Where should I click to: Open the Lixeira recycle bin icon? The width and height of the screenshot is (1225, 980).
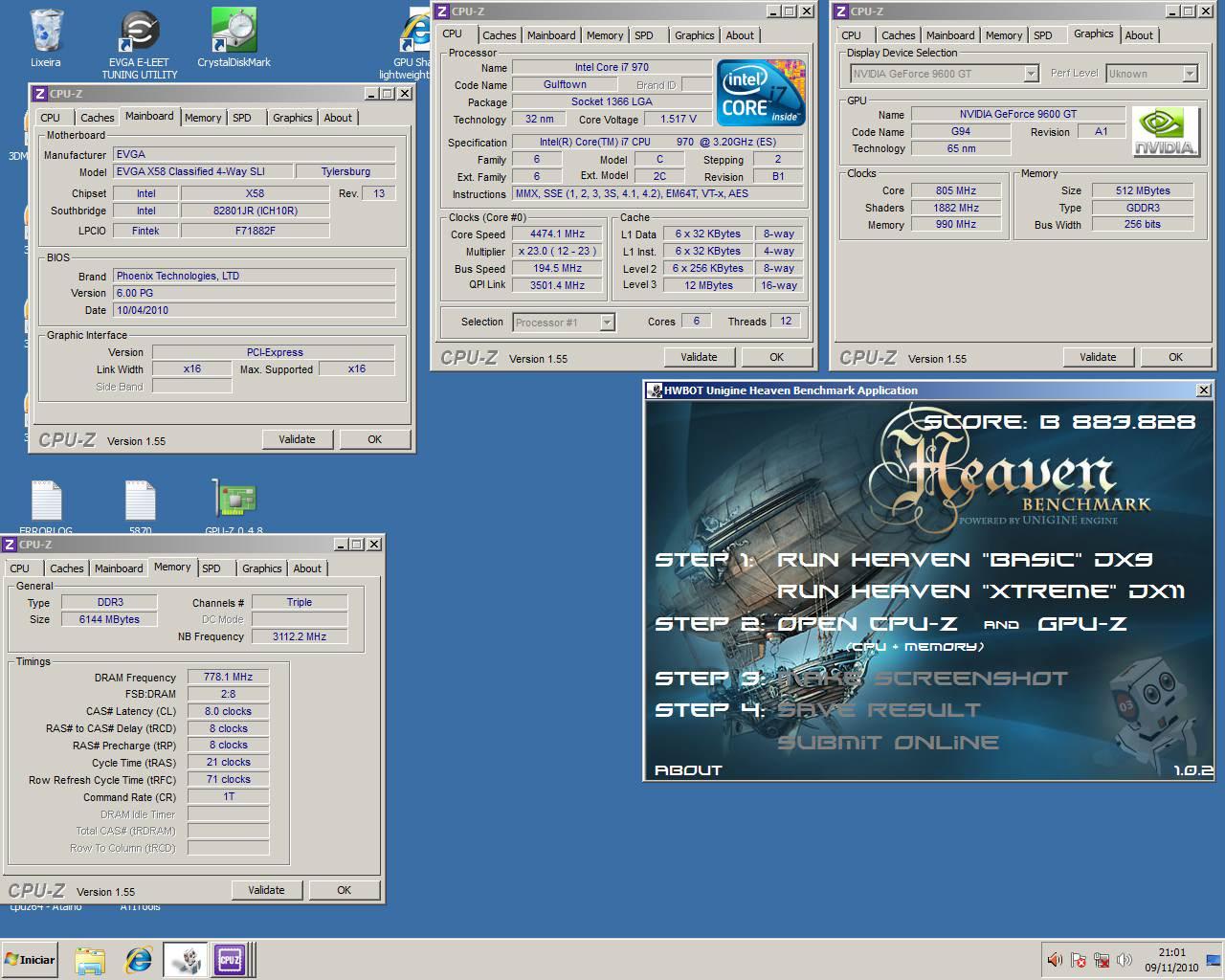pos(45,38)
